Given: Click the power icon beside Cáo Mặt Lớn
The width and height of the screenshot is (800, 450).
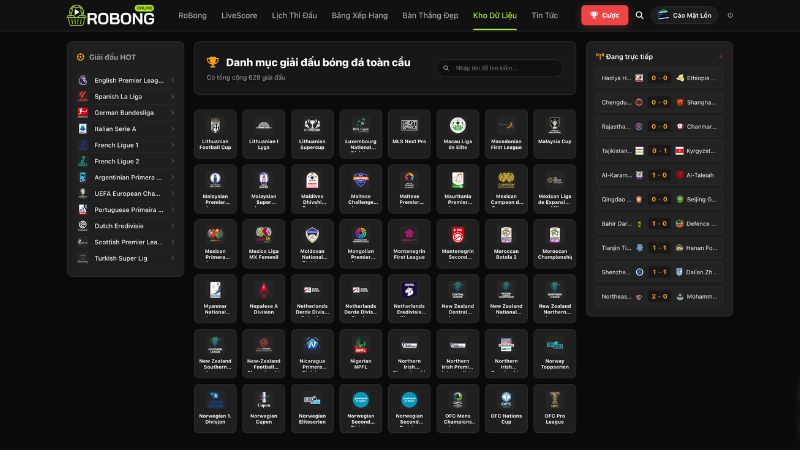Looking at the screenshot, I should (x=730, y=15).
